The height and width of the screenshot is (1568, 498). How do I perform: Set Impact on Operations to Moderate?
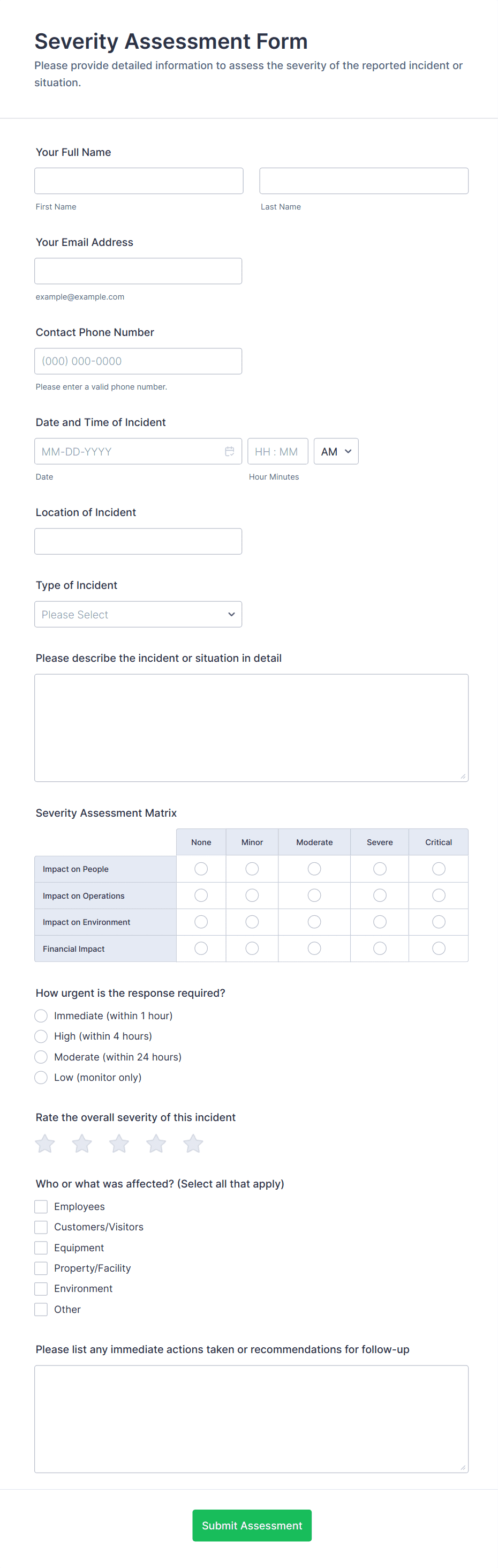pos(314,895)
